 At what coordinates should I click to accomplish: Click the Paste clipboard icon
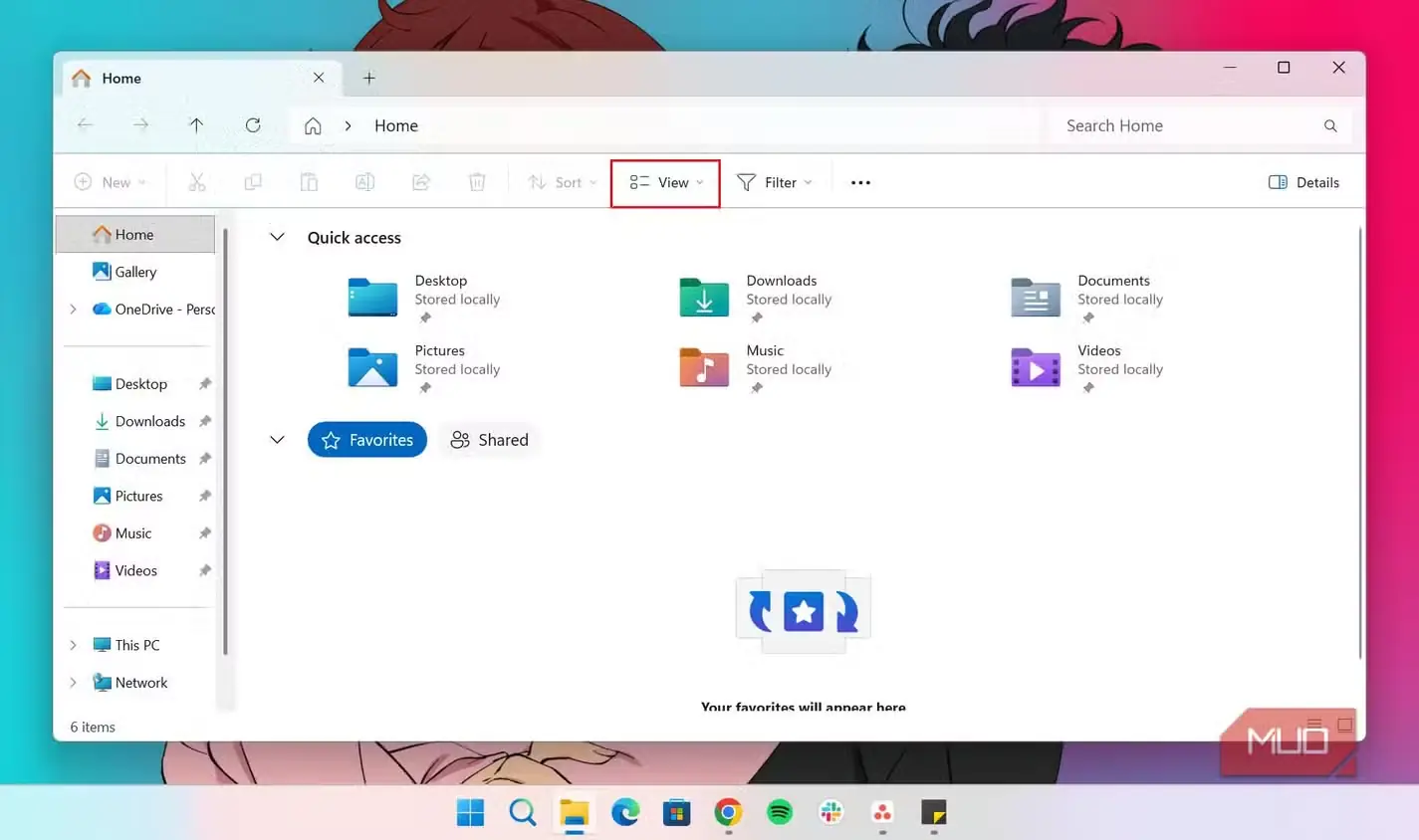tap(309, 182)
